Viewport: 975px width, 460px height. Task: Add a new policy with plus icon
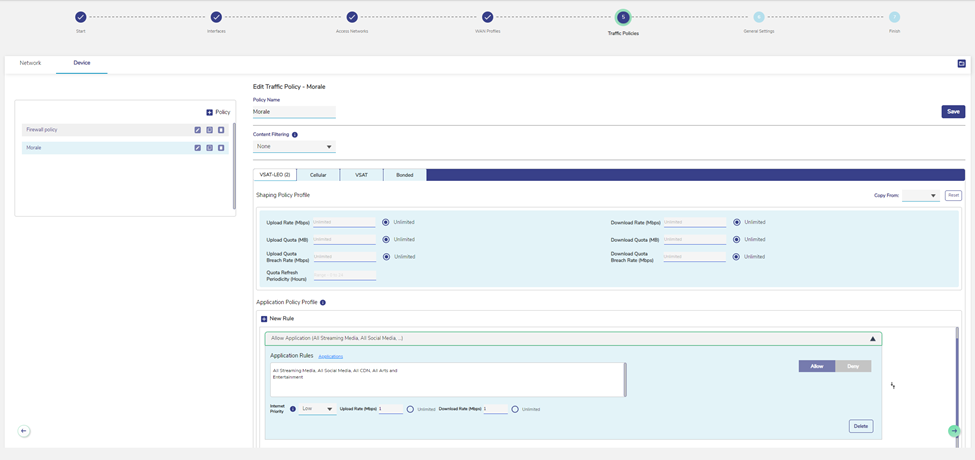[209, 112]
